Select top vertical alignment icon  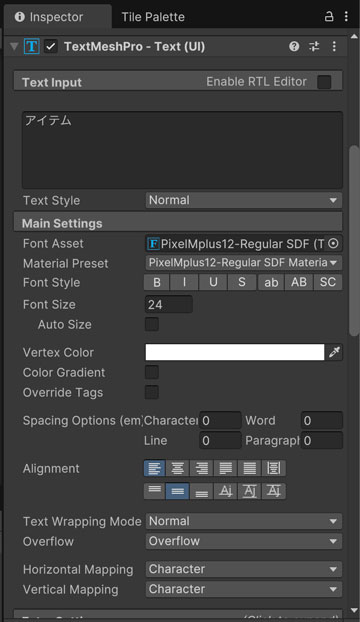point(155,491)
